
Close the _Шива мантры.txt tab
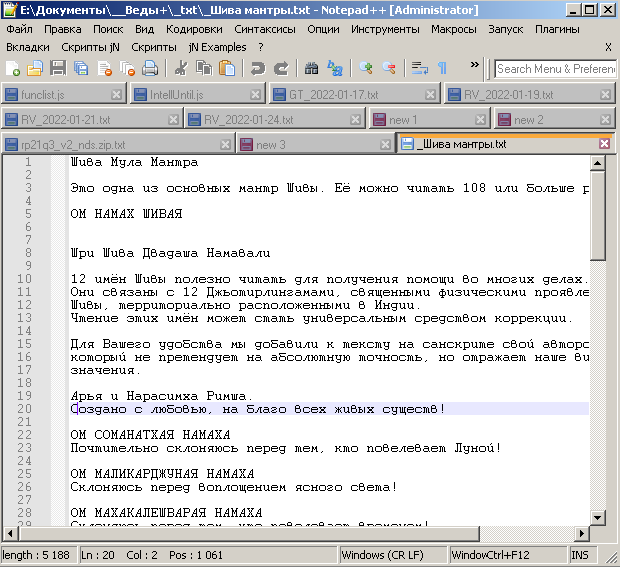pyautogui.click(x=605, y=144)
